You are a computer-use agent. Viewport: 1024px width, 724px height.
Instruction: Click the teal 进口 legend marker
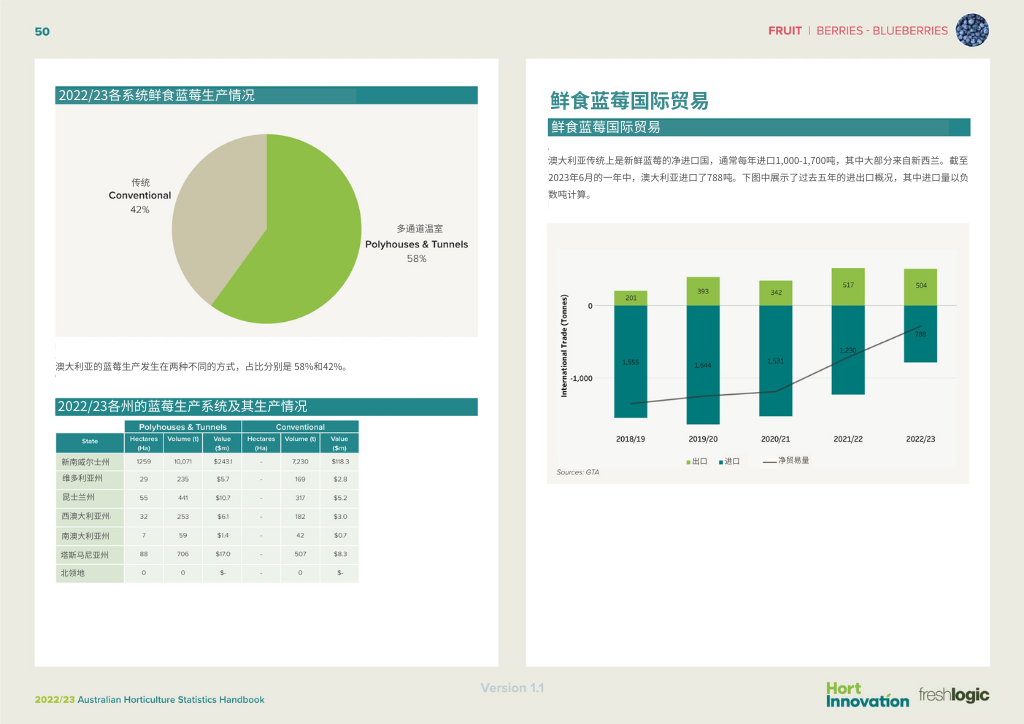point(720,461)
